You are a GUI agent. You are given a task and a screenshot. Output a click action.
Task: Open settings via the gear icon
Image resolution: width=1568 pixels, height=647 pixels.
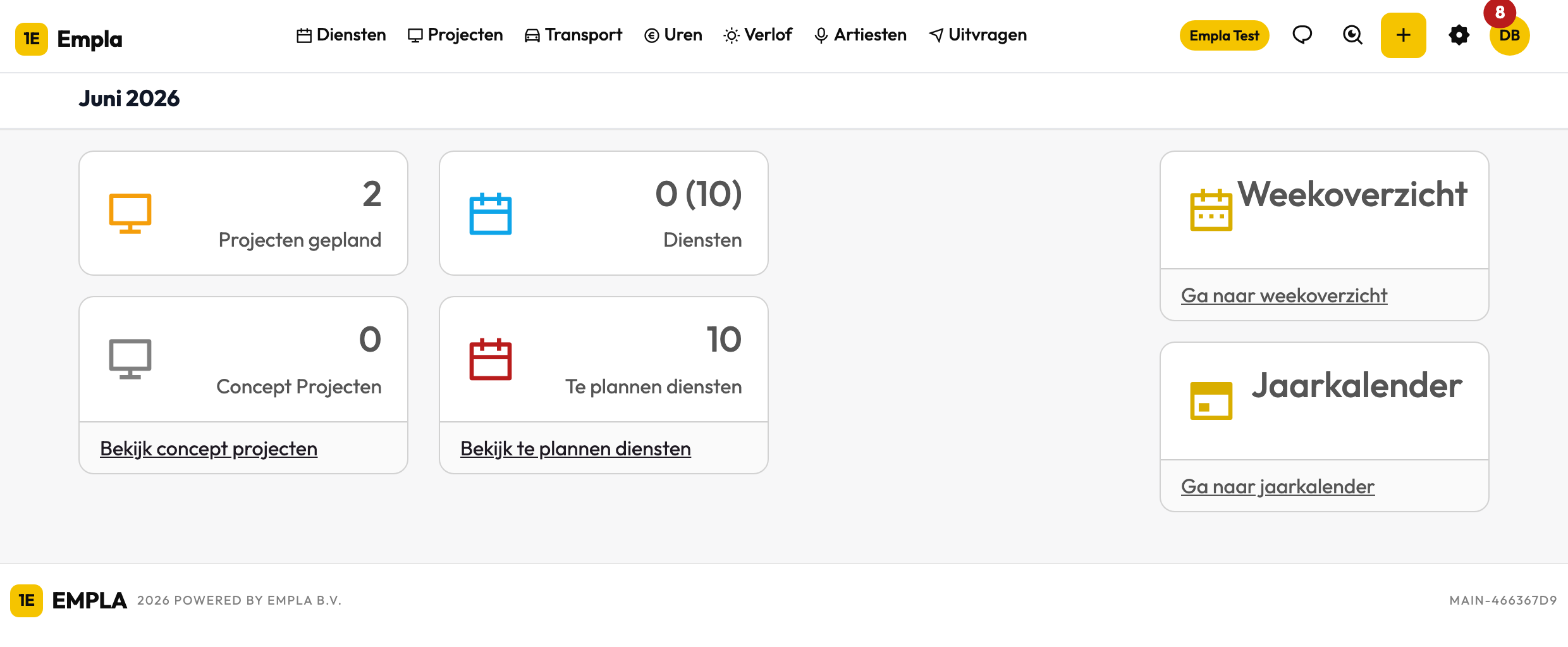(x=1459, y=35)
